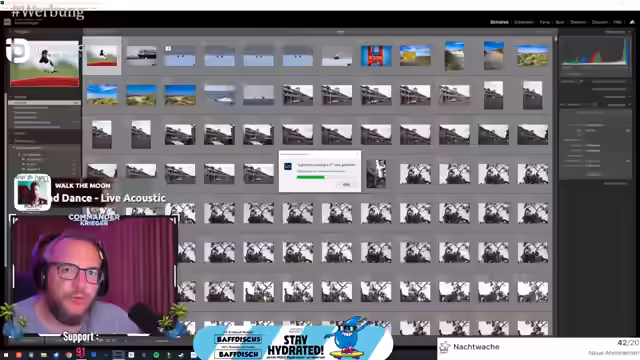Switch to the Bibliothek module
The image size is (640, 360).
(x=499, y=22)
